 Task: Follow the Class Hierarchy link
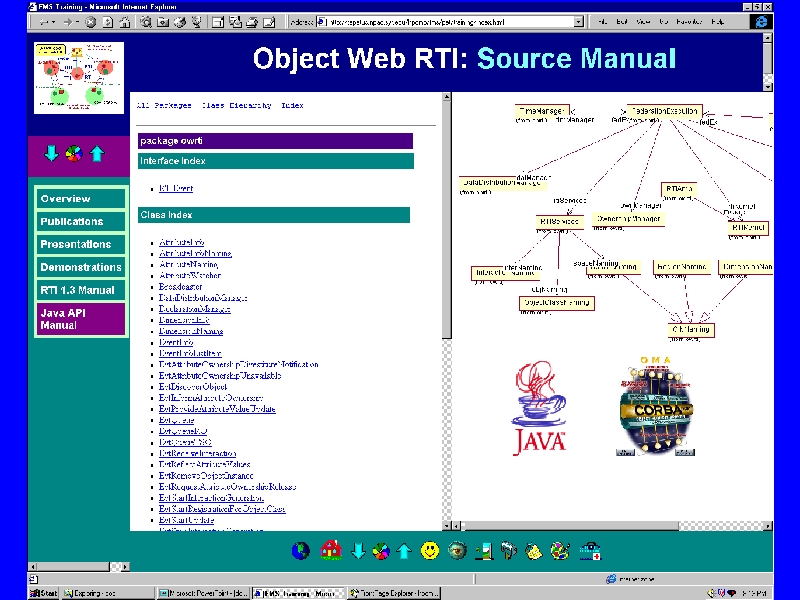click(x=236, y=106)
